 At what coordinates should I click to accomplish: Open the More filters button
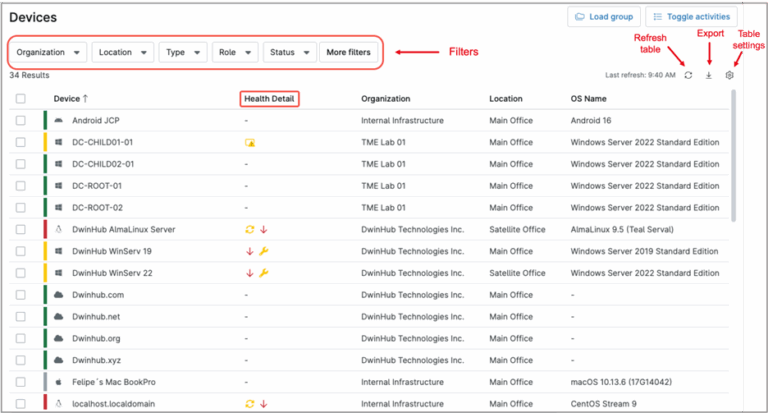click(x=347, y=52)
